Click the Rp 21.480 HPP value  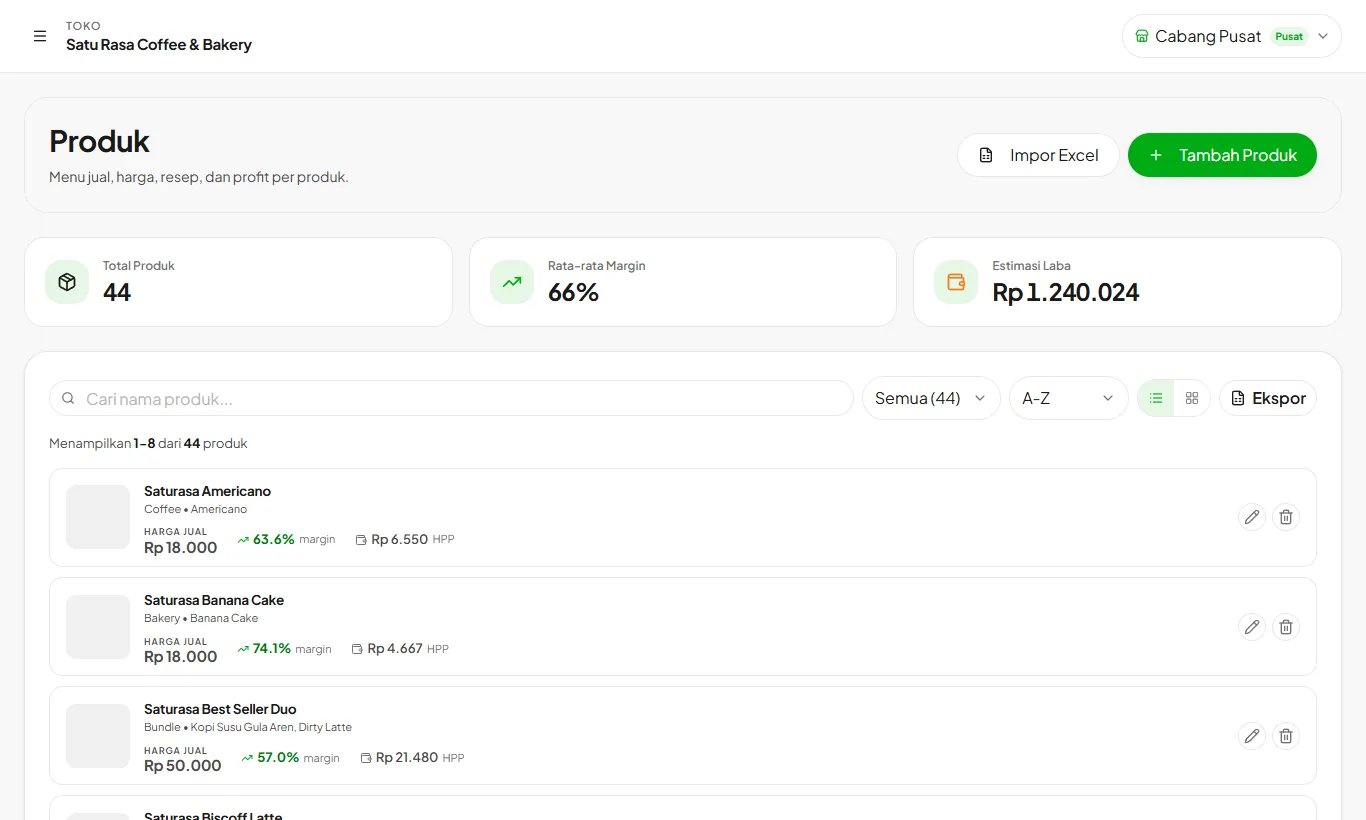coord(407,757)
